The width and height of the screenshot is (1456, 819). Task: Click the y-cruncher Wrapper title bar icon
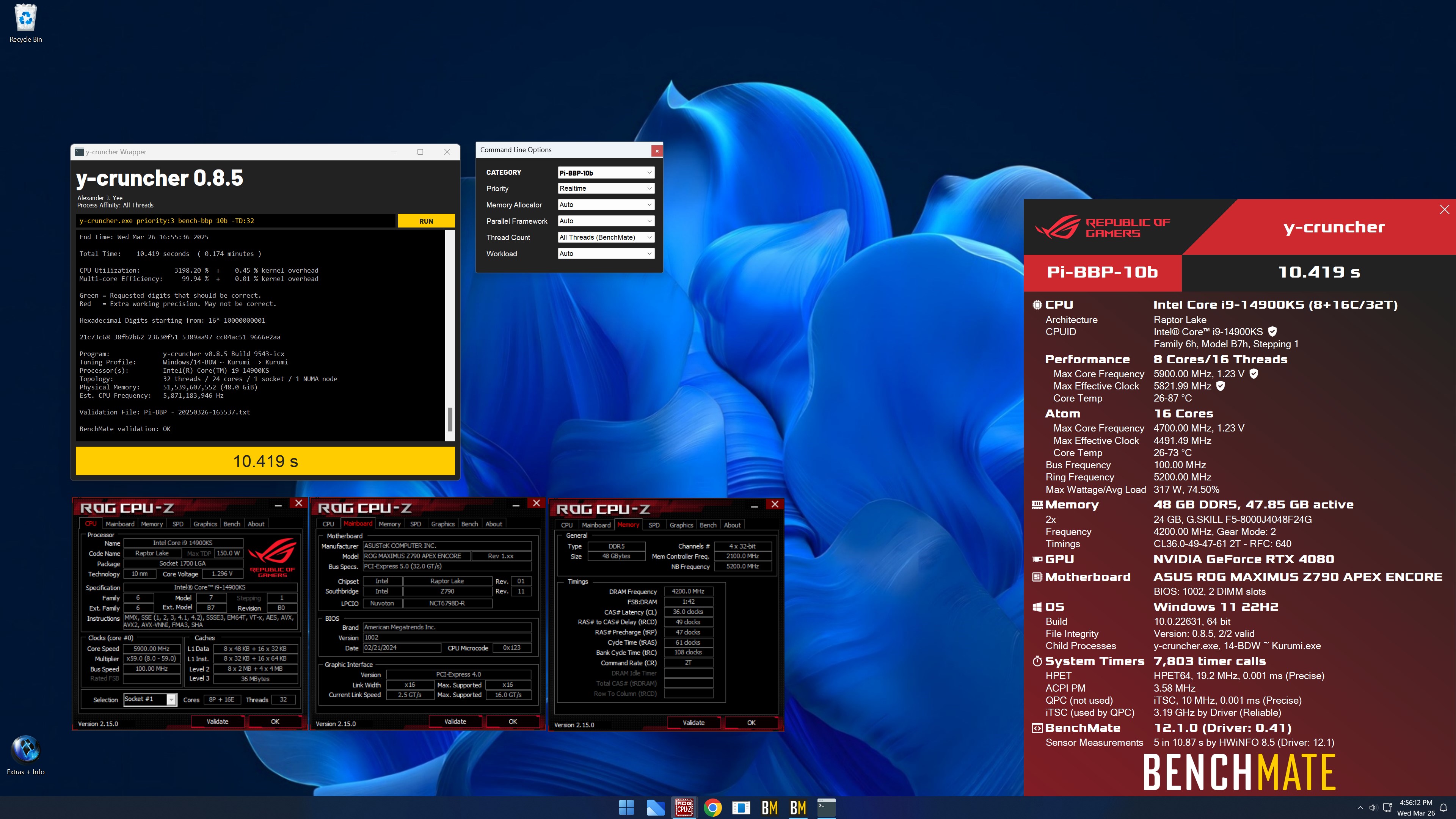[x=79, y=152]
